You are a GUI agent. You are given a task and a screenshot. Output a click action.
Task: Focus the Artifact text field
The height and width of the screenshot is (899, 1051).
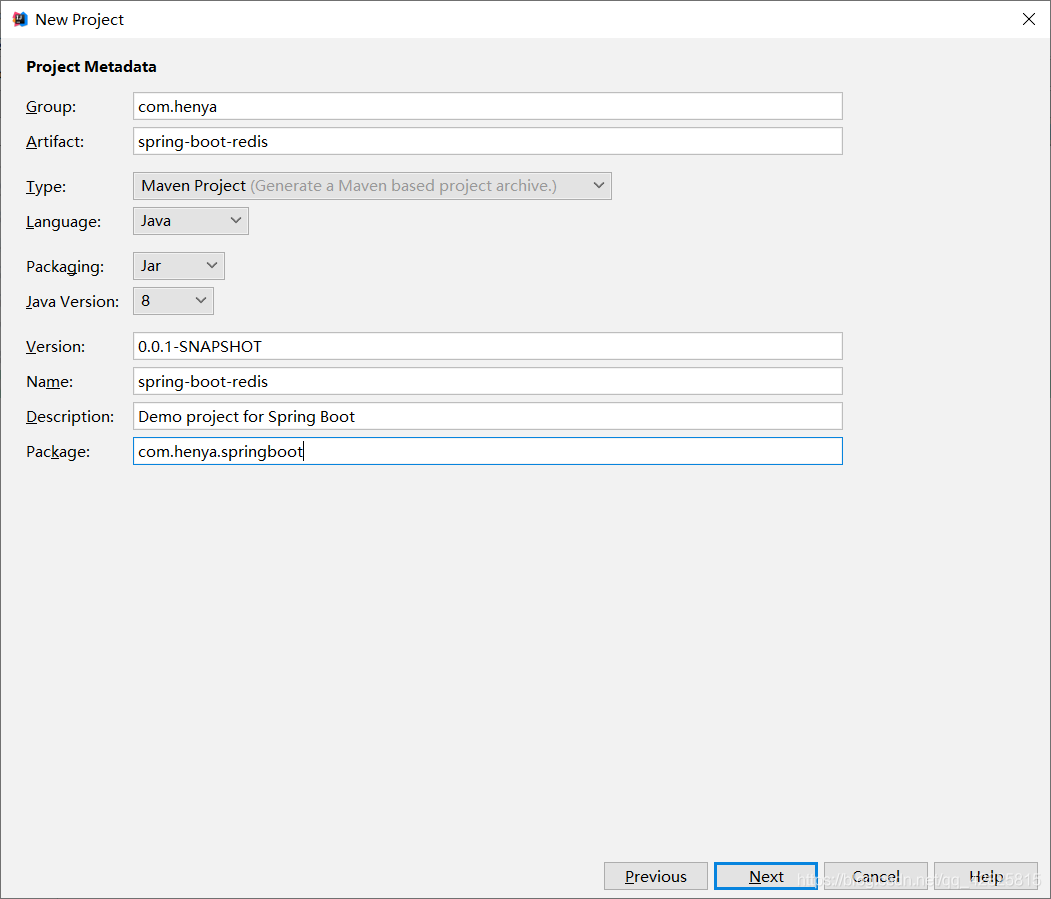(x=487, y=141)
